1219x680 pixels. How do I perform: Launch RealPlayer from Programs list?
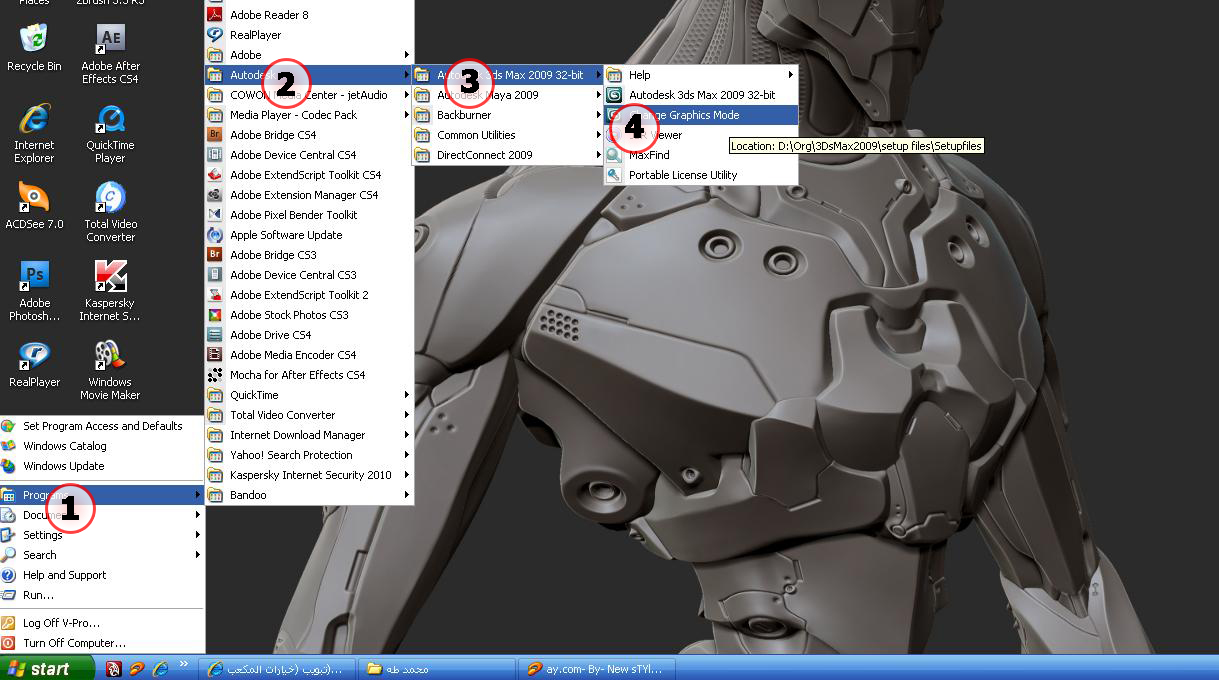click(309, 35)
